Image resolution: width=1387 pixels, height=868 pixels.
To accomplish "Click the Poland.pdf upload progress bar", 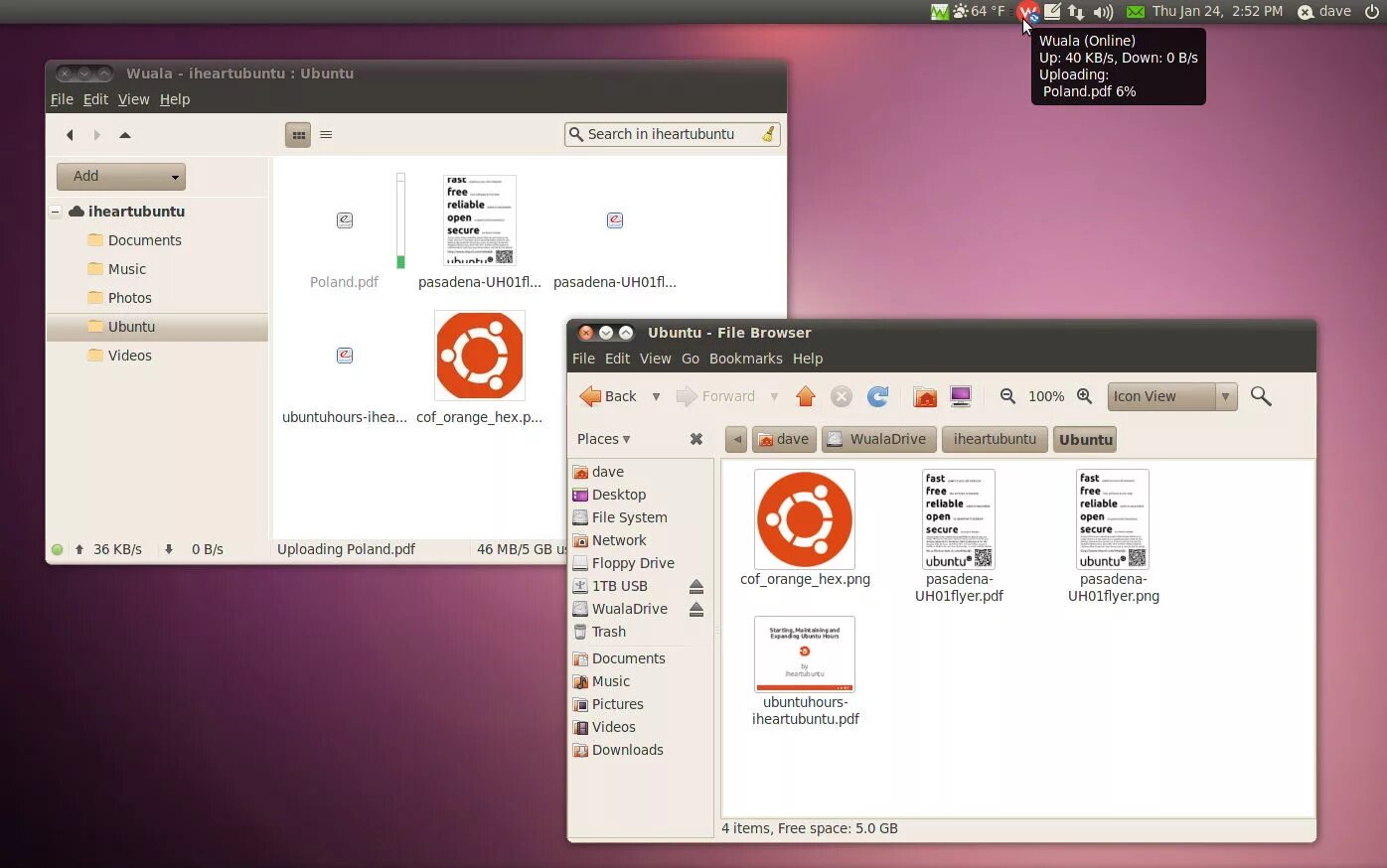I will tap(400, 219).
